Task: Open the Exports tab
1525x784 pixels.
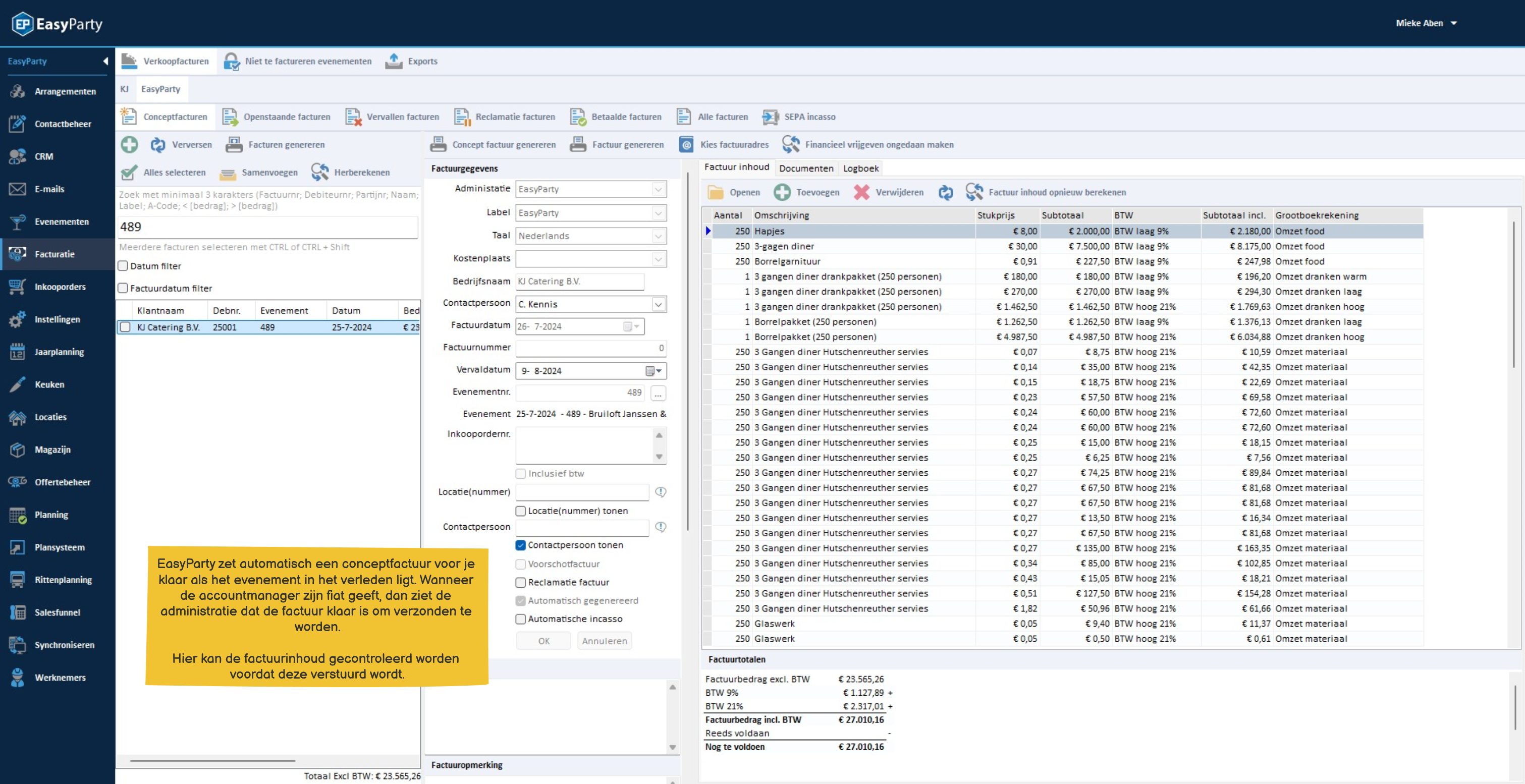Action: [411, 61]
